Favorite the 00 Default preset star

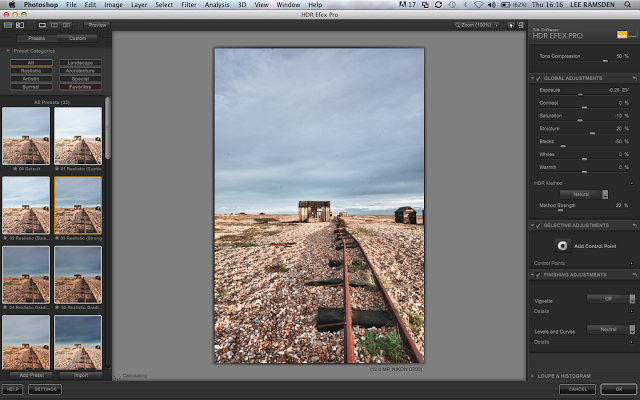pos(15,169)
